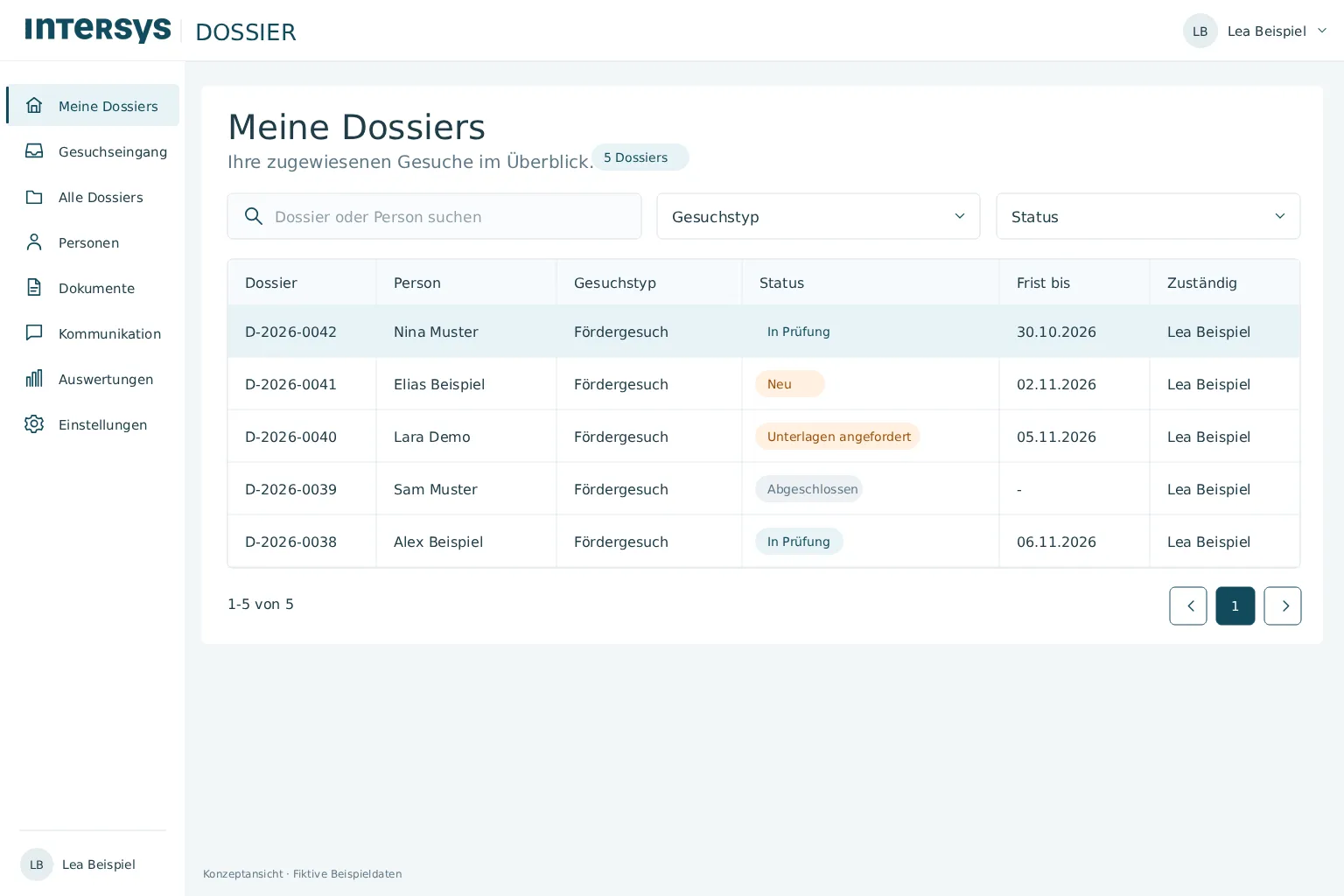
Task: Click the folder icon for Alle Dossiers
Action: 34,197
